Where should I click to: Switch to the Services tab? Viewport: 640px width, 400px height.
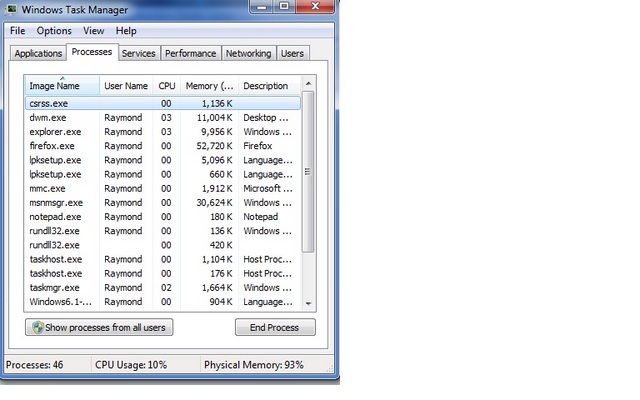click(139, 53)
